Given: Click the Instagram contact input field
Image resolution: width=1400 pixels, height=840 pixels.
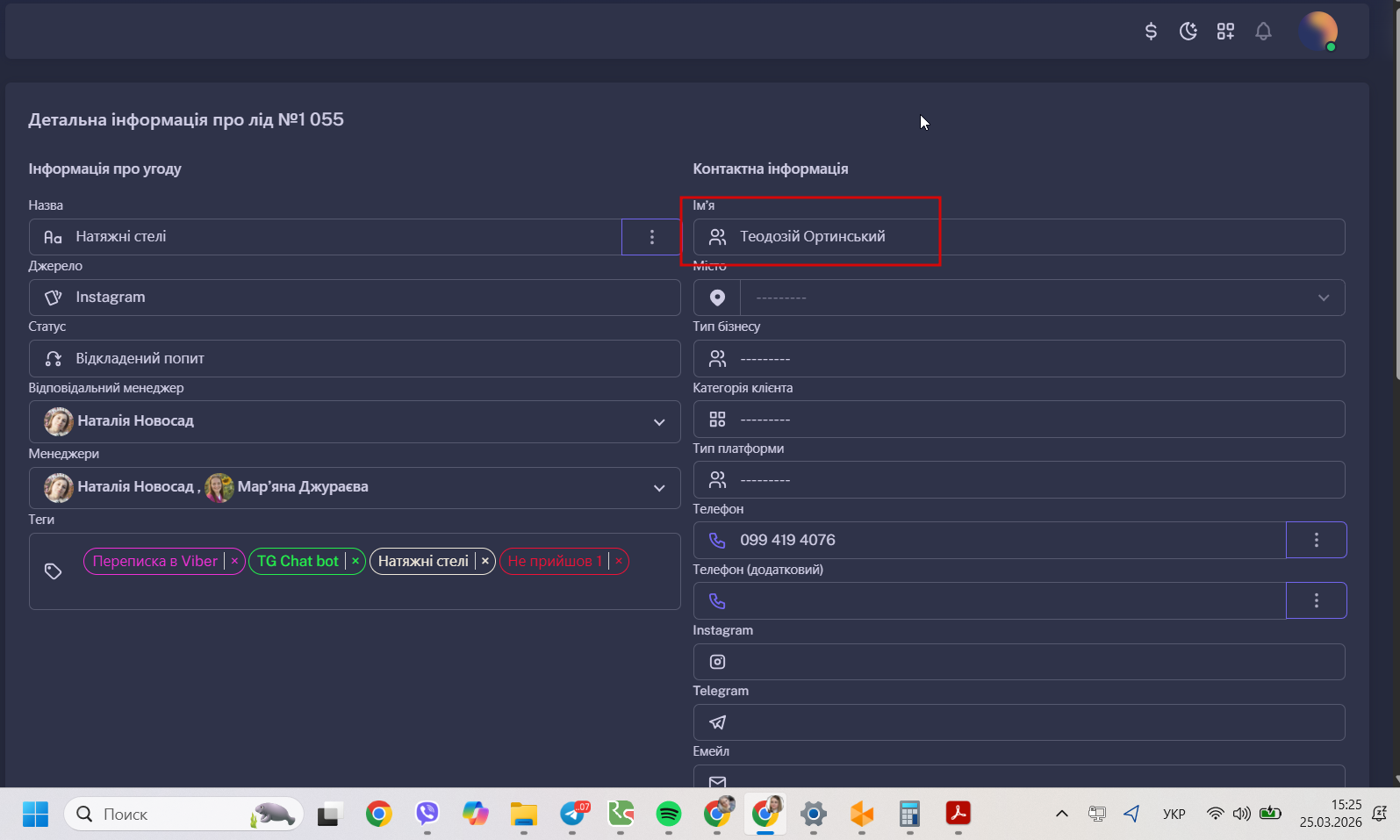Looking at the screenshot, I should click(1019, 662).
